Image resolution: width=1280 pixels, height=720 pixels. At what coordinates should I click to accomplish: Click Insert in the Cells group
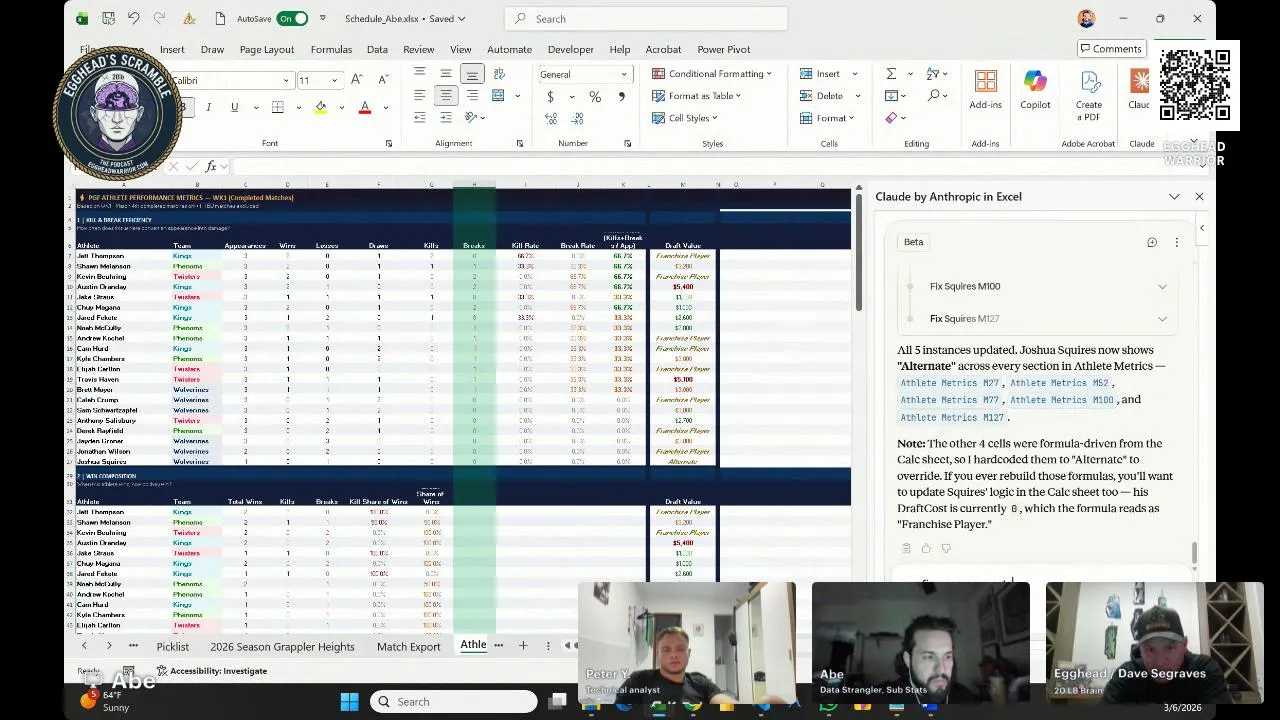click(x=820, y=74)
